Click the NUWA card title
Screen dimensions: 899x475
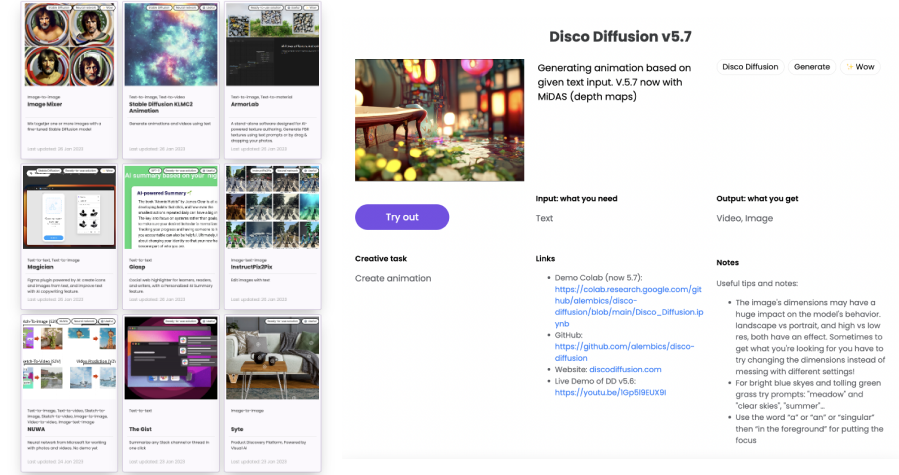click(x=36, y=429)
